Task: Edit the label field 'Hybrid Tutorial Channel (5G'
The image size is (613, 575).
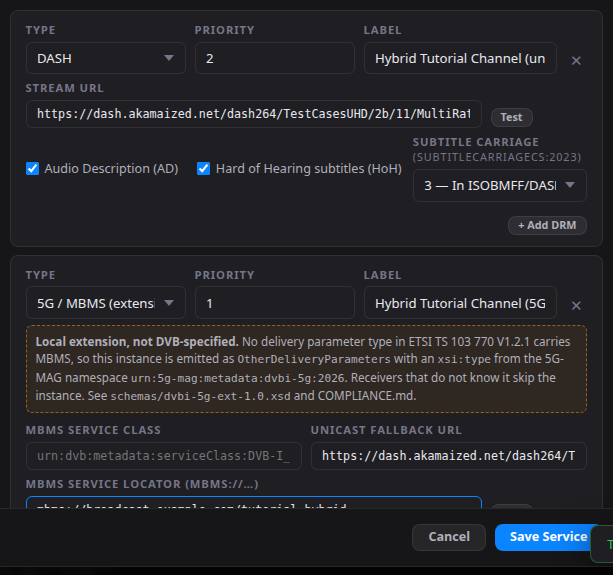Action: point(460,303)
